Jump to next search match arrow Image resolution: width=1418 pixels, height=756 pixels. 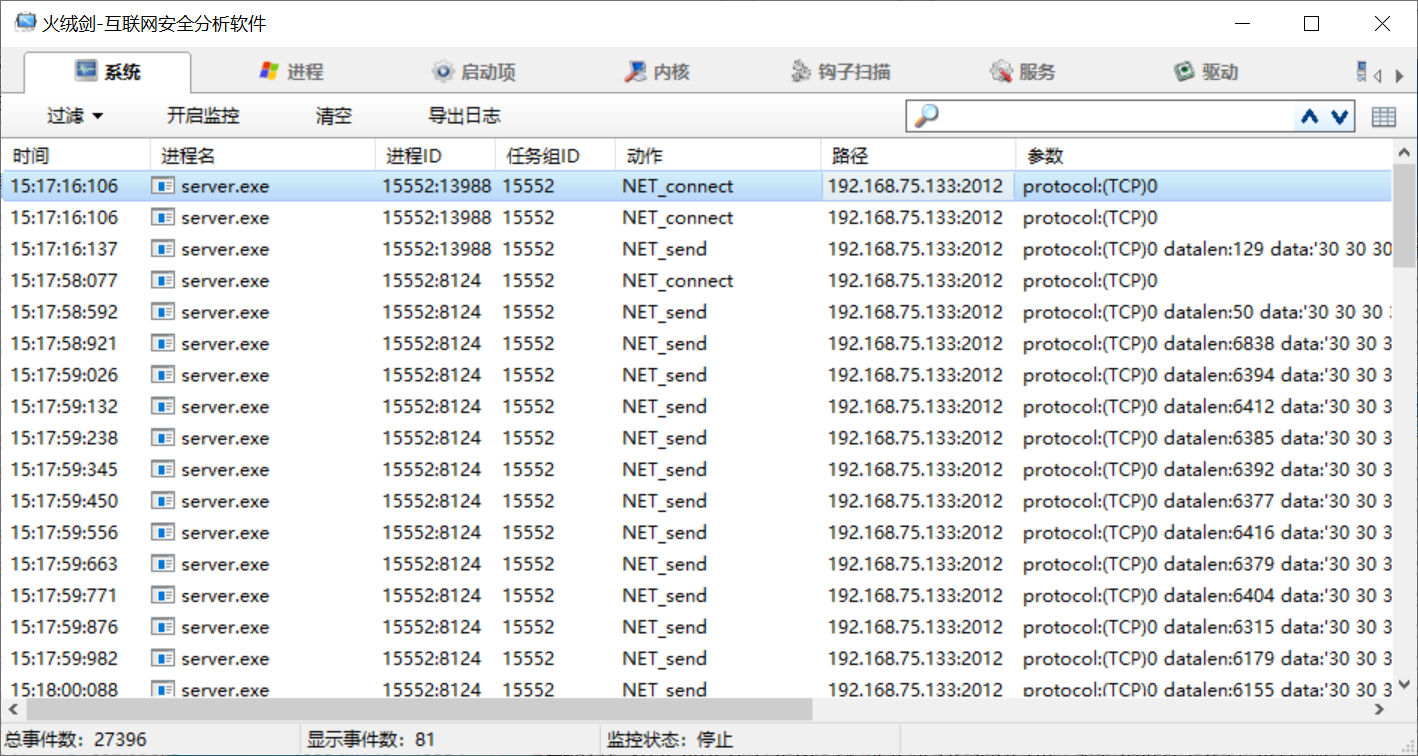click(1340, 117)
